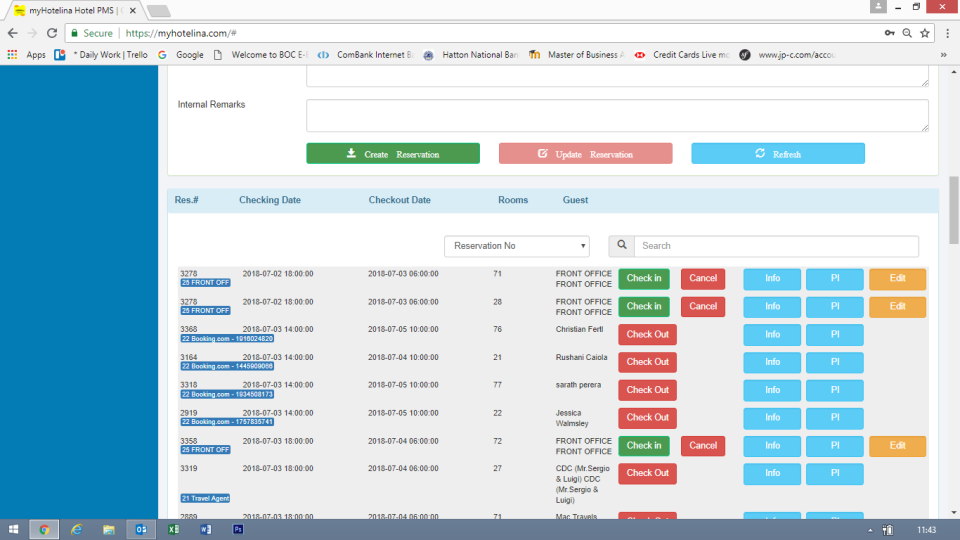Image resolution: width=960 pixels, height=540 pixels.
Task: Open Welcome to BOC bookmark
Action: click(x=261, y=54)
